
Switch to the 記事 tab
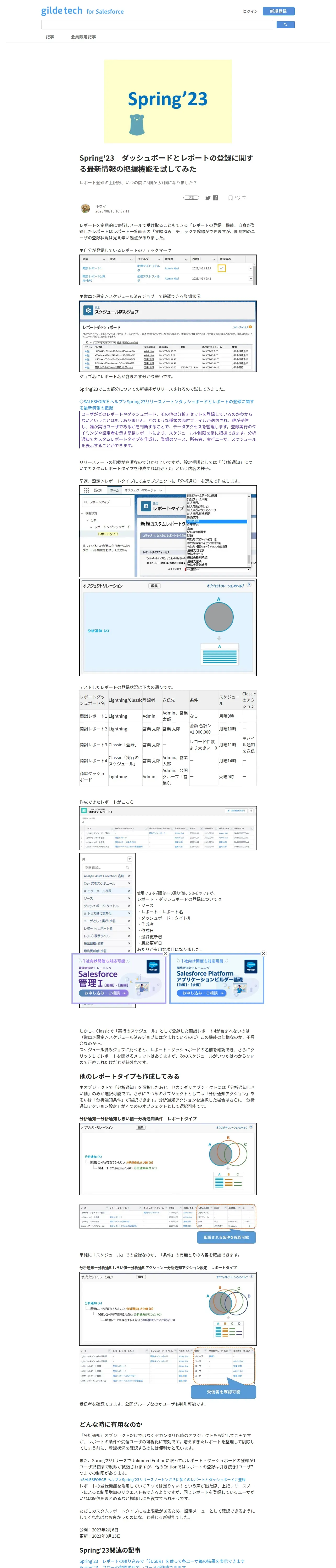coord(50,37)
